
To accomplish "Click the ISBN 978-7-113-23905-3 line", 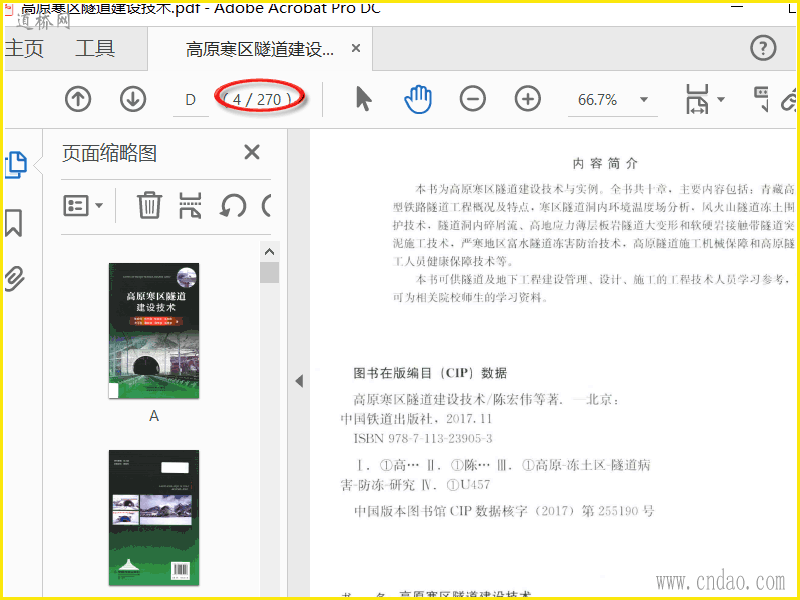I will pyautogui.click(x=422, y=438).
